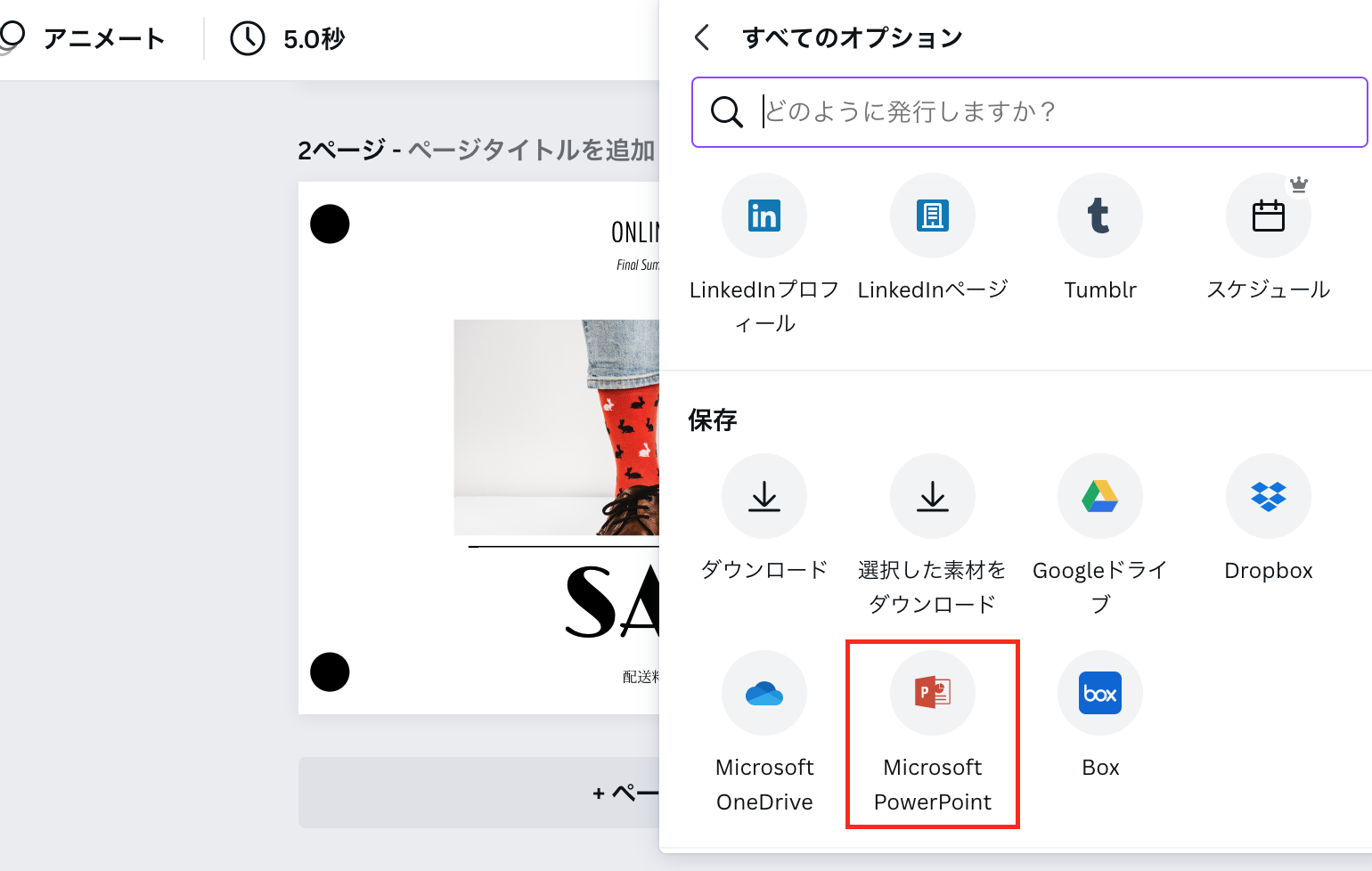Go back from すべてのオプション panel
Screen dimensions: 1372x871
702,37
